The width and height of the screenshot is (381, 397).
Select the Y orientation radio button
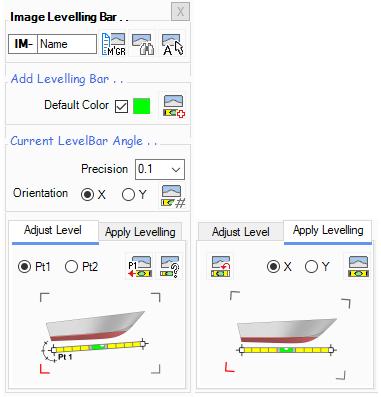coord(134,195)
